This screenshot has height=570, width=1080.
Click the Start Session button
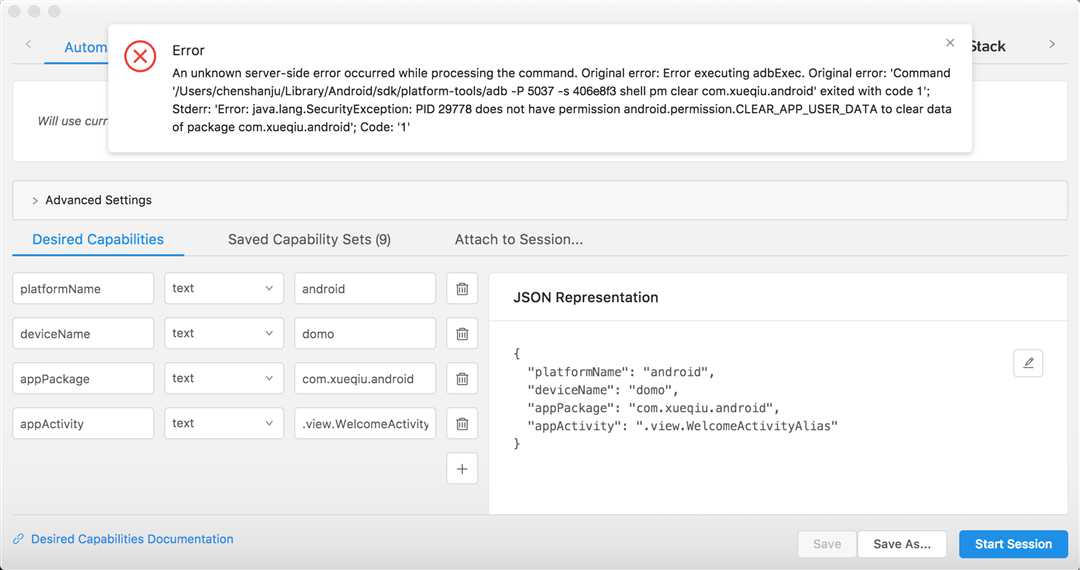pyautogui.click(x=1013, y=544)
